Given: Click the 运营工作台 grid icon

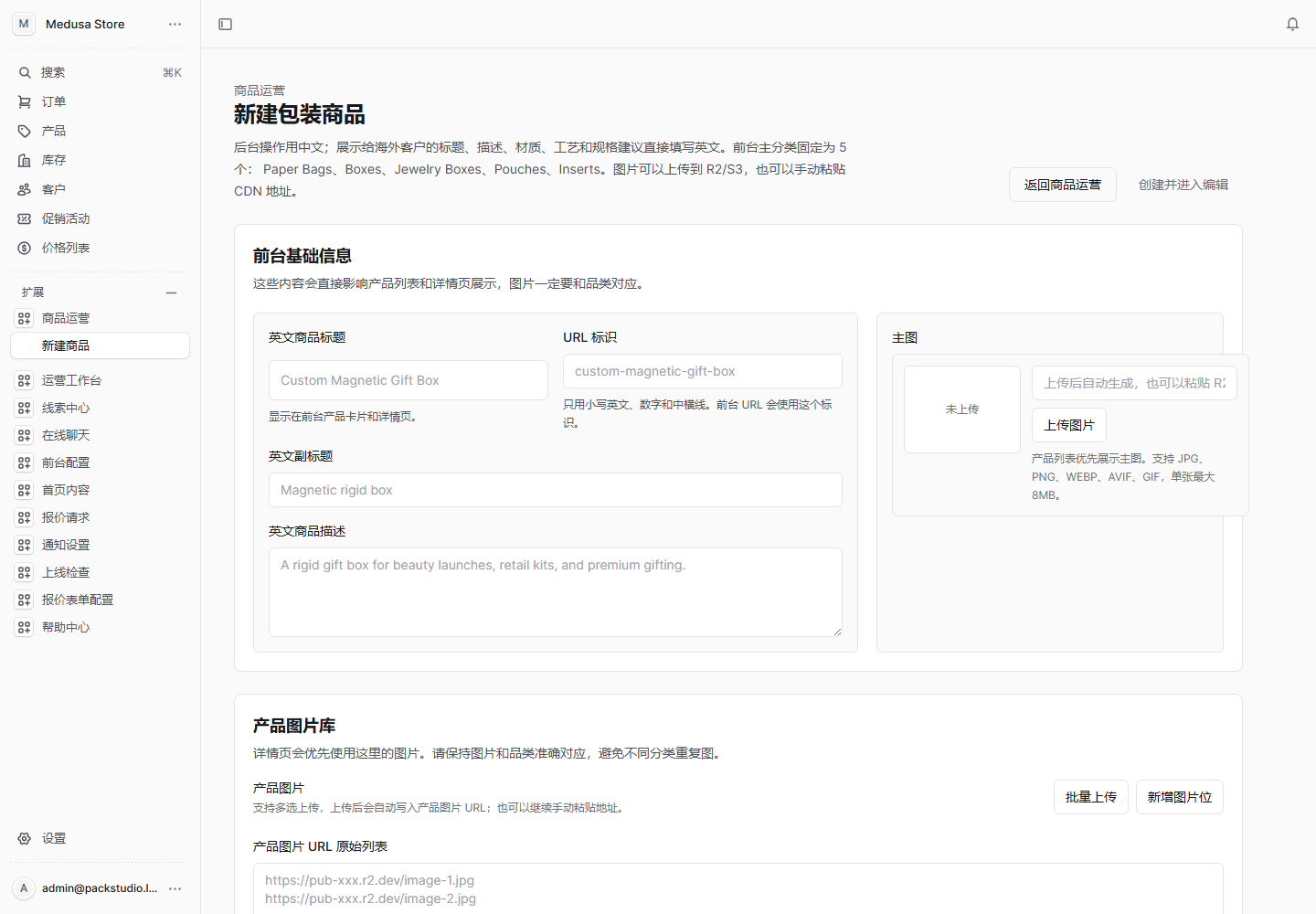Looking at the screenshot, I should [x=25, y=380].
